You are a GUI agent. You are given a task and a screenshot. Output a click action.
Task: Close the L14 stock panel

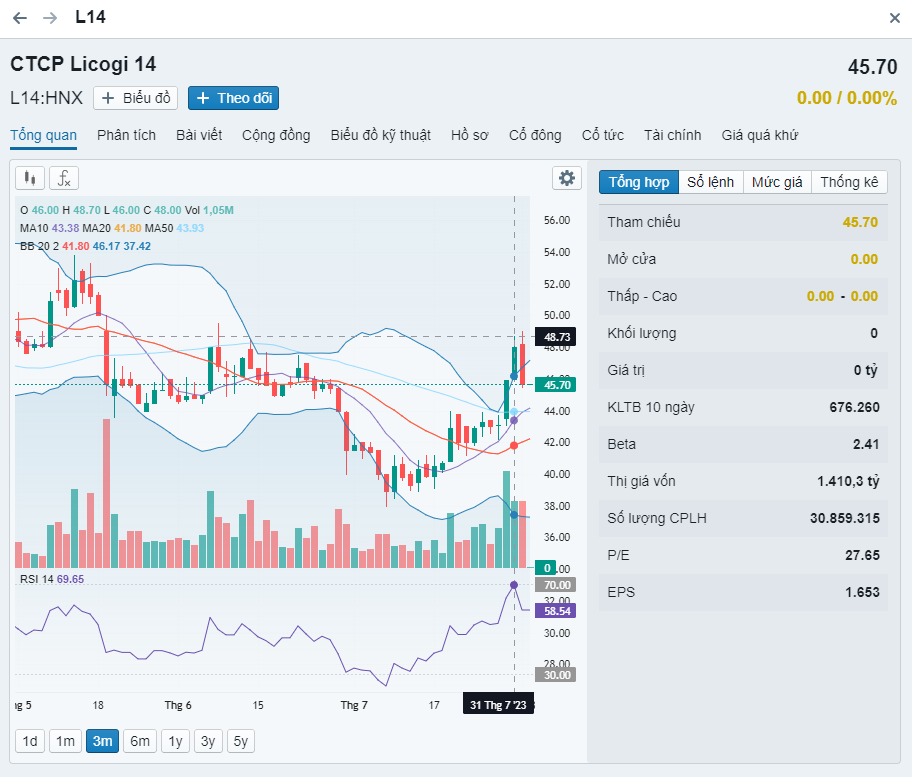pos(895,18)
